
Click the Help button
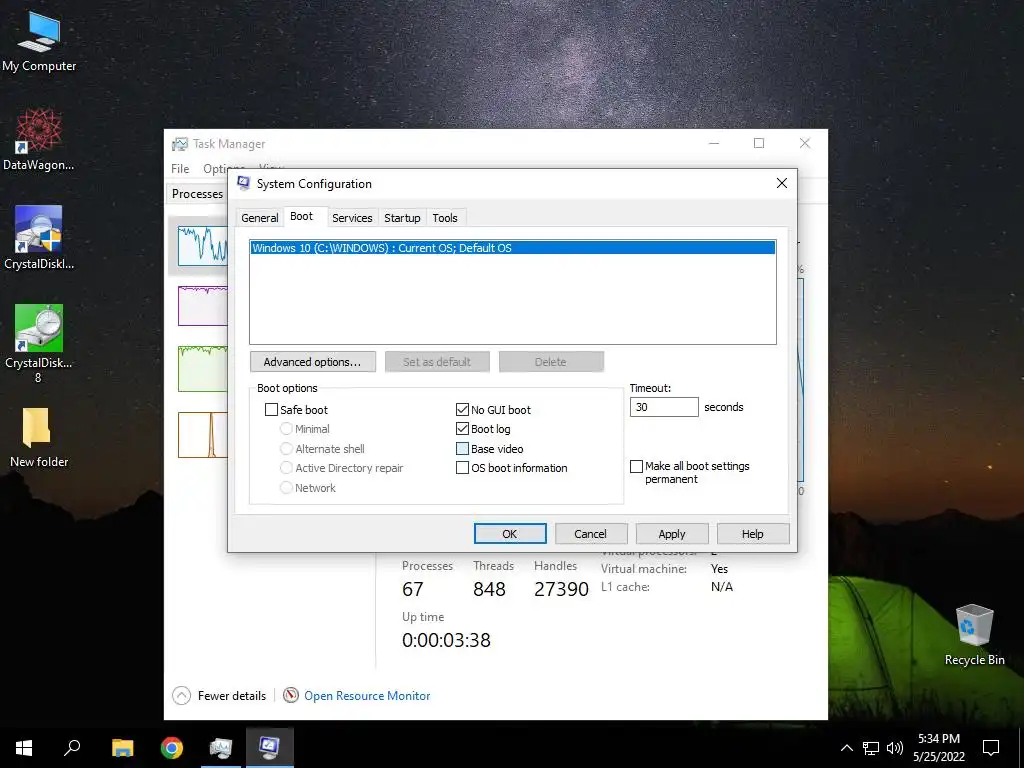pyautogui.click(x=753, y=534)
